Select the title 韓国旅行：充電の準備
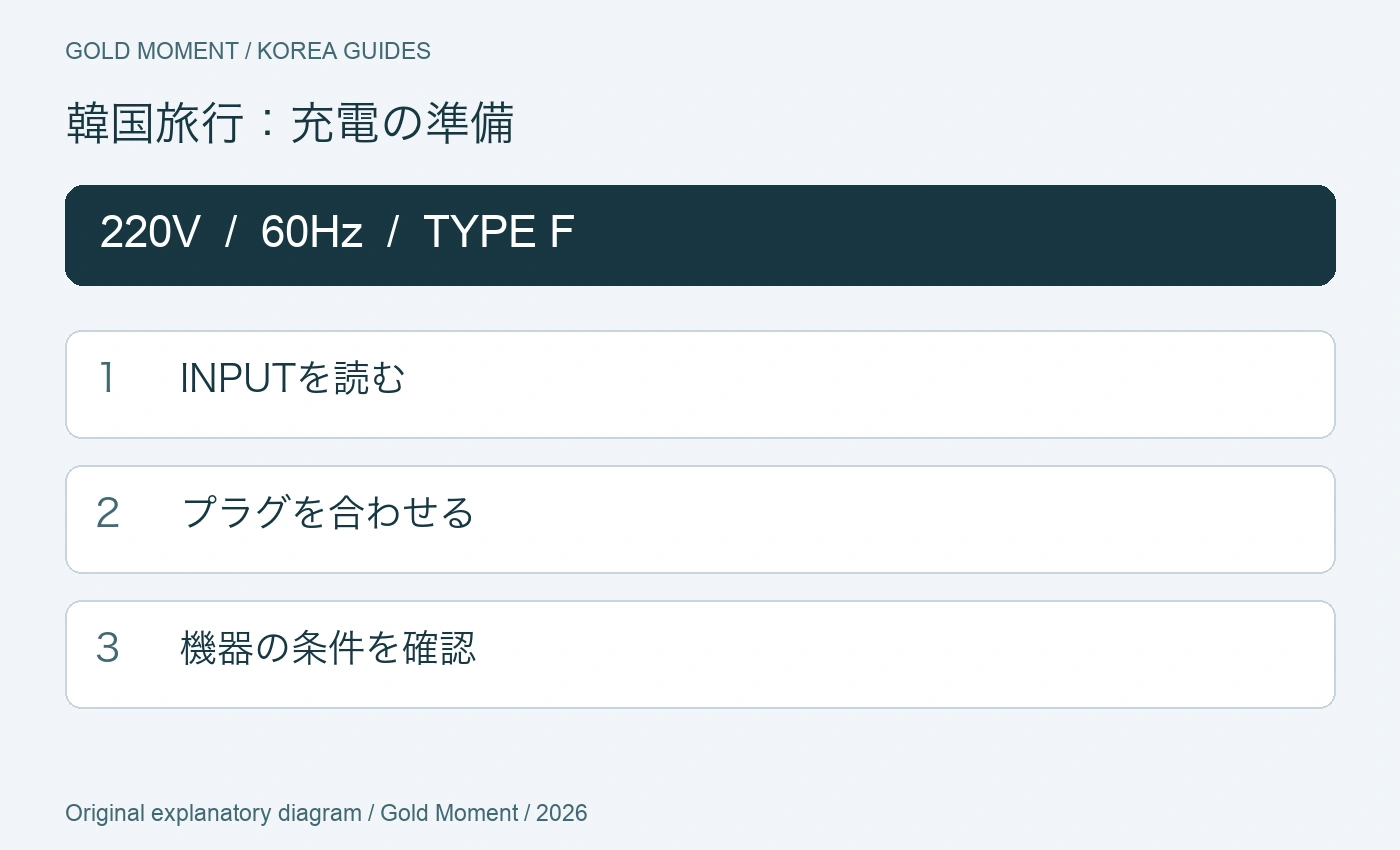The width and height of the screenshot is (1400, 850). pyautogui.click(x=290, y=124)
